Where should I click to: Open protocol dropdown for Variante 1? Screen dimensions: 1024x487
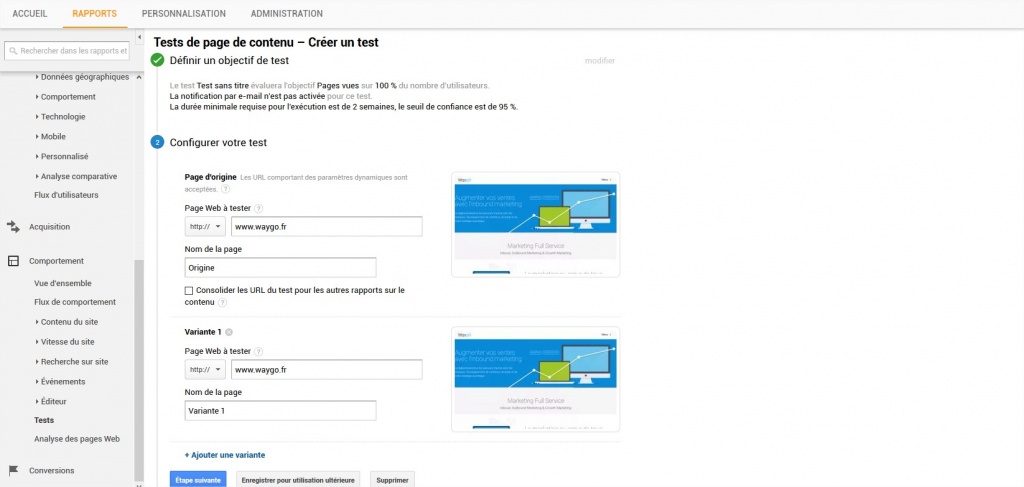click(205, 369)
